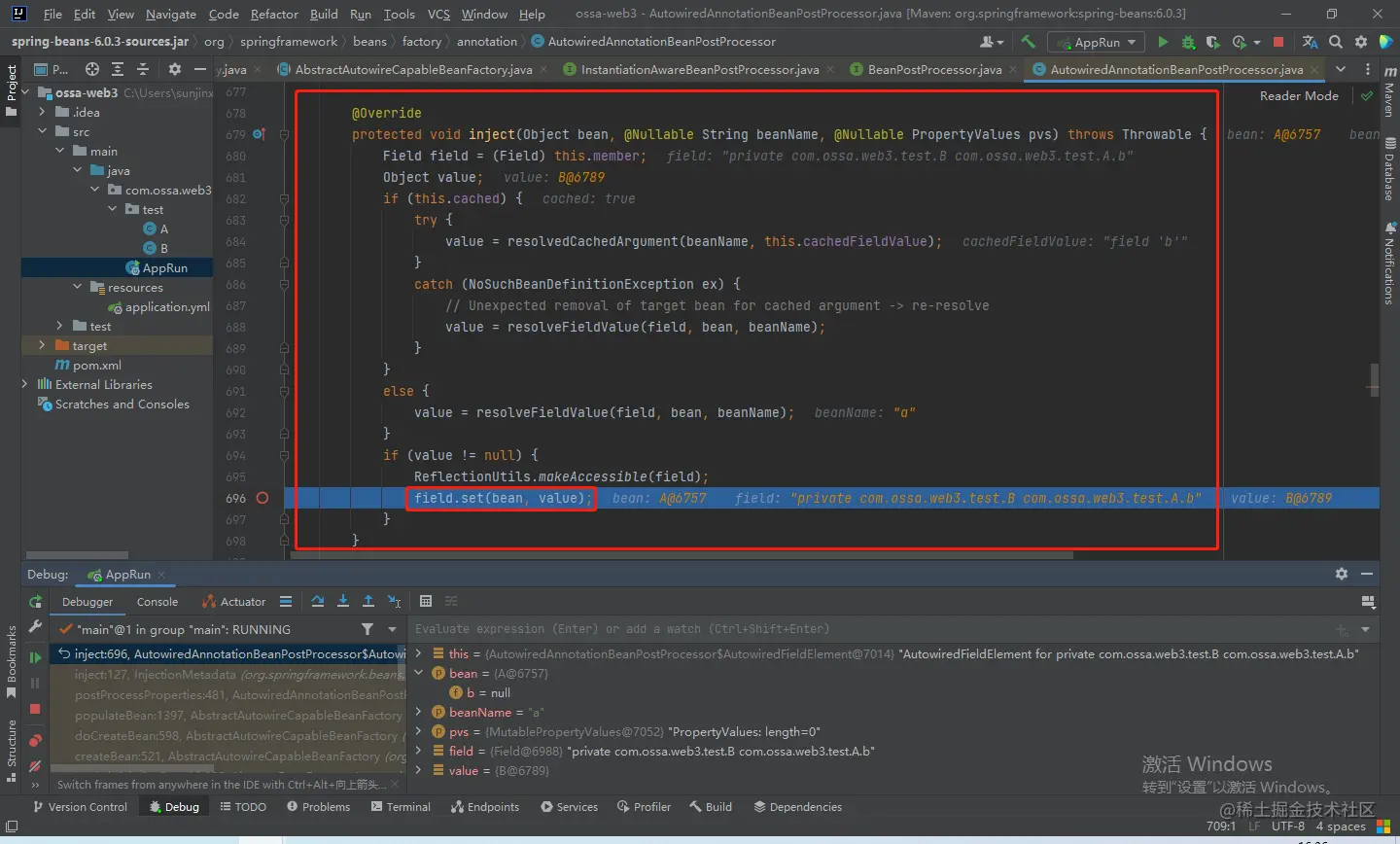Switch to the Console tab in debugger

click(157, 602)
